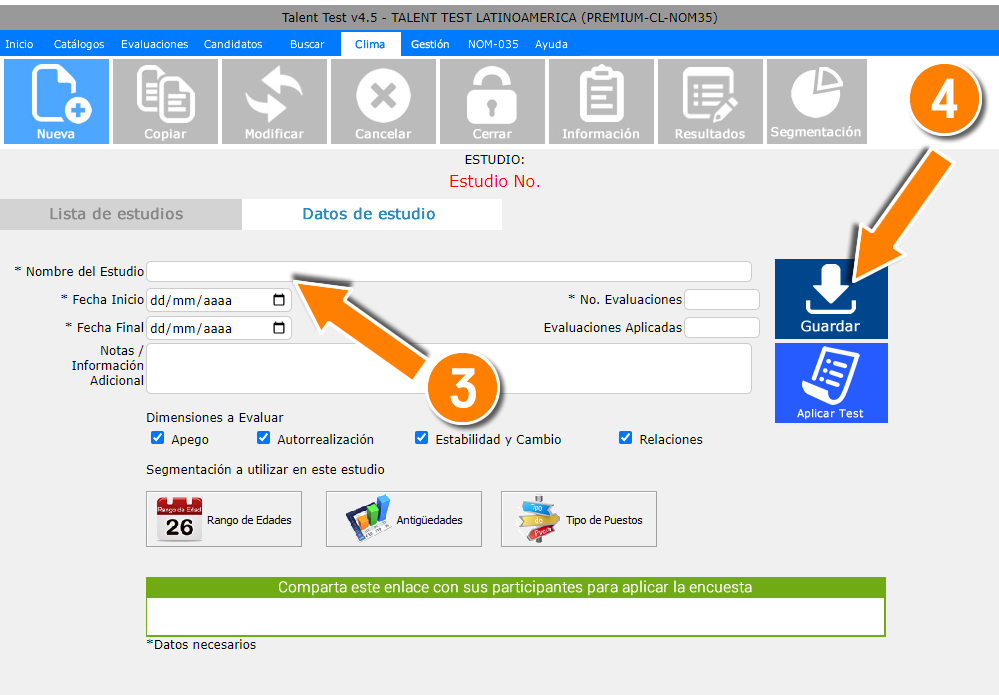999x695 pixels.
Task: Toggle Estabilidad y Cambio checkbox
Action: 421,438
